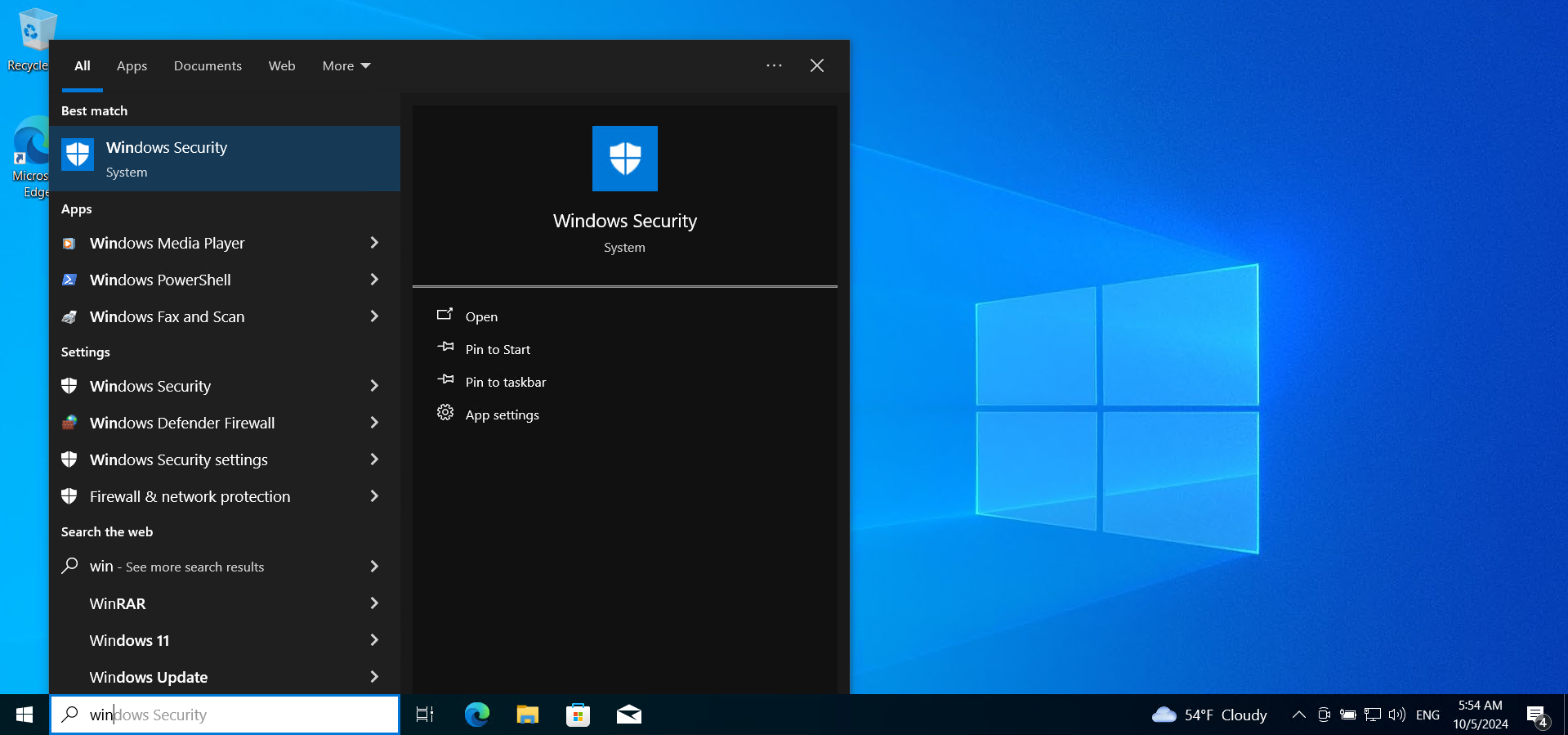1568x735 pixels.
Task: Open the search options three-dot menu
Action: pos(774,65)
